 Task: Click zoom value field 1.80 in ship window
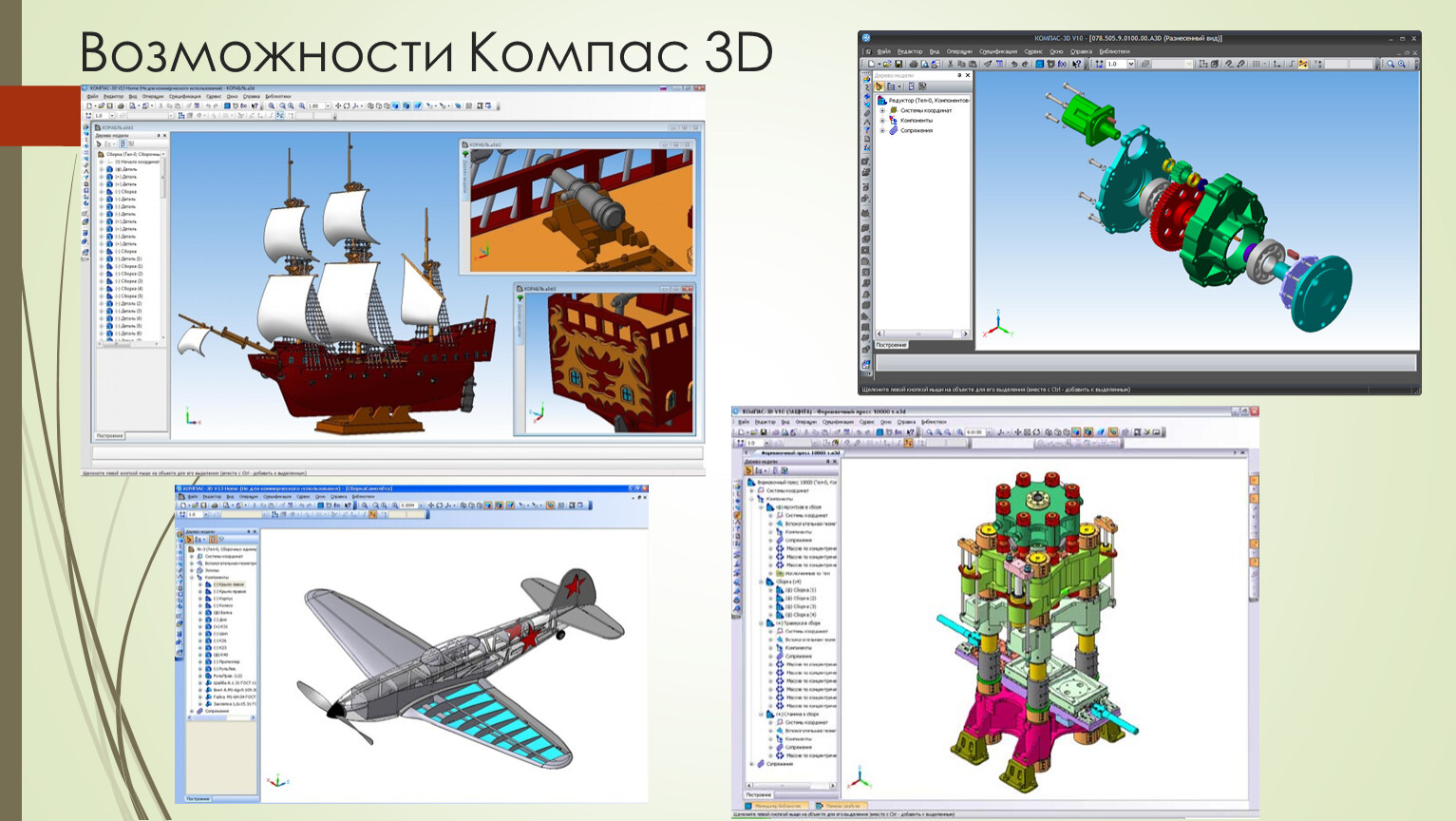(315, 105)
